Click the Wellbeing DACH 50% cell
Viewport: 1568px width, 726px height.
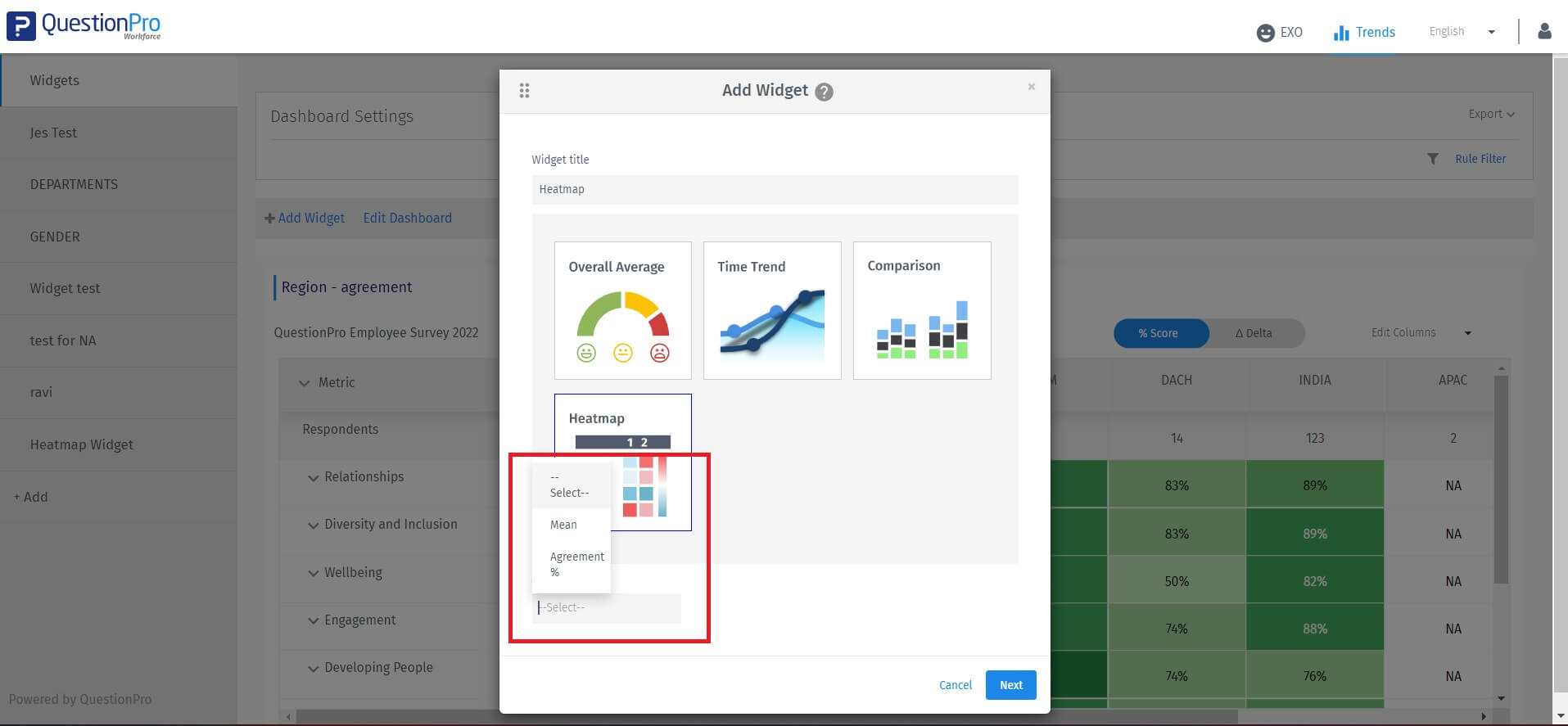coord(1177,581)
